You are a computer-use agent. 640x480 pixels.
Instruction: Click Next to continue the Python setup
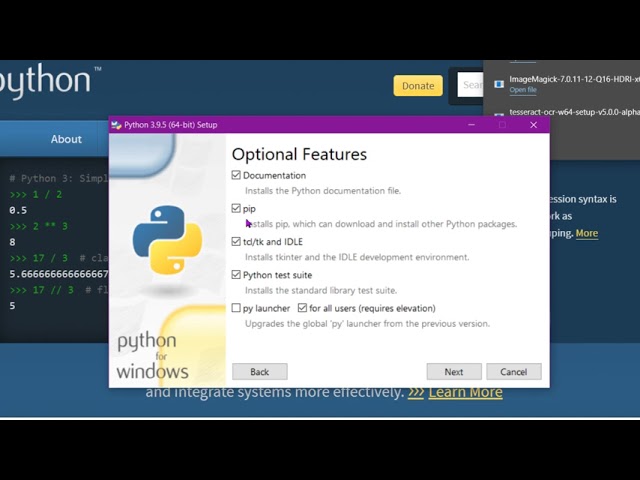point(454,372)
